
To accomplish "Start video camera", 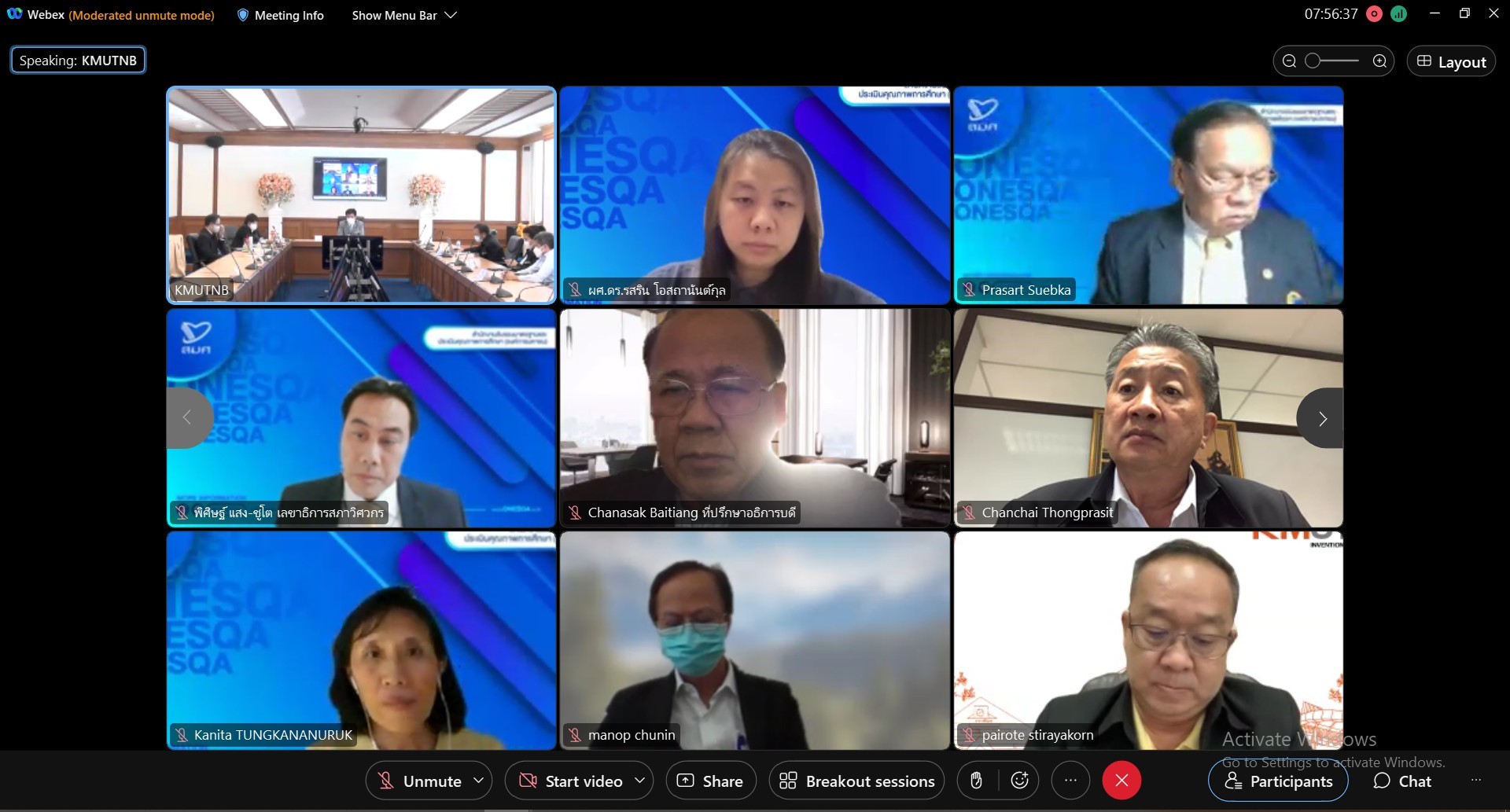I will point(571,781).
